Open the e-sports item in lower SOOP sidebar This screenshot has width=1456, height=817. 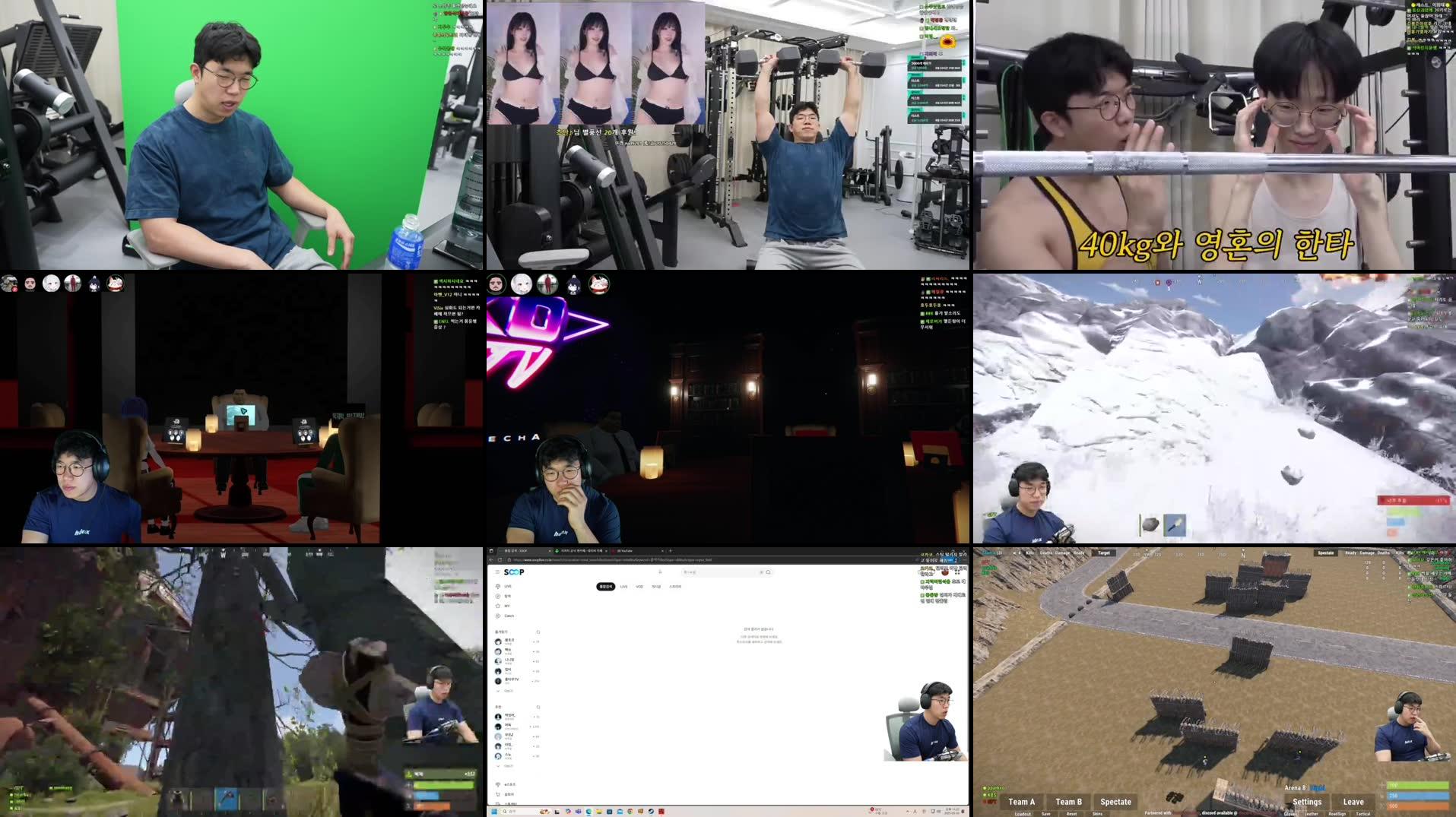[x=507, y=784]
